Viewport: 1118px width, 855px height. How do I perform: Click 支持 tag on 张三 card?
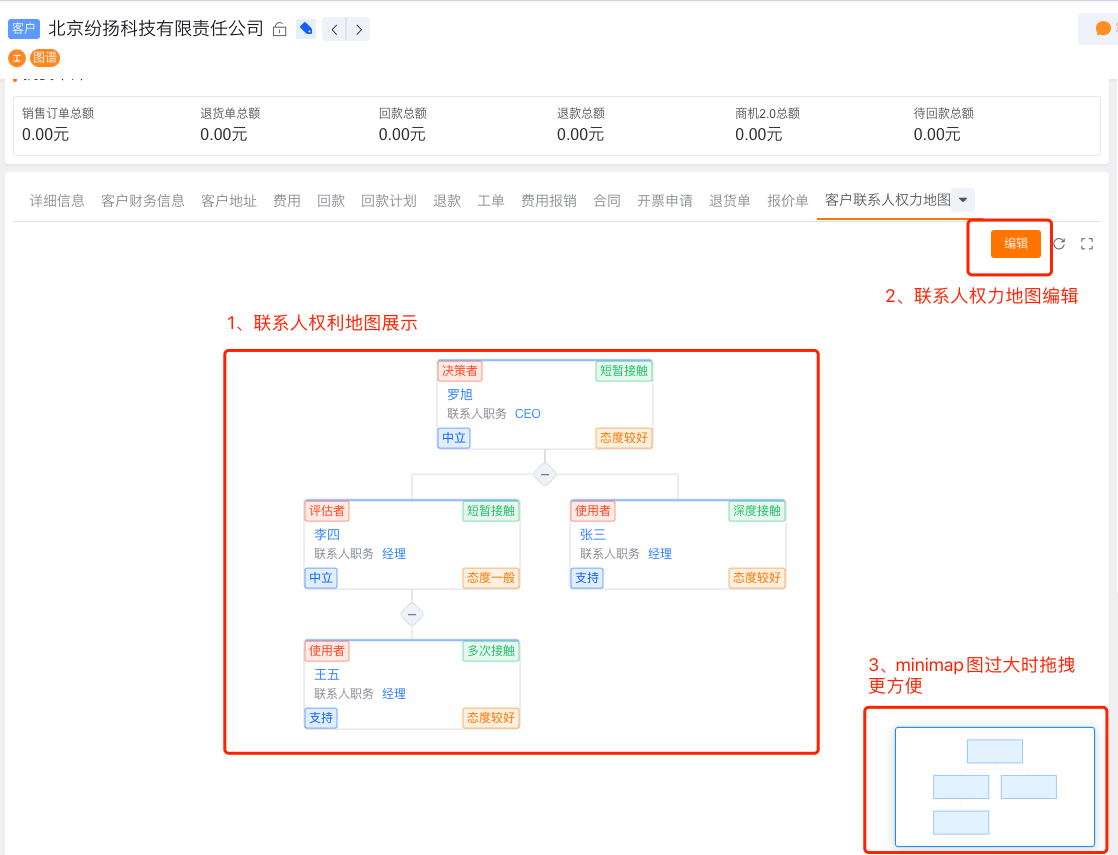(x=587, y=578)
